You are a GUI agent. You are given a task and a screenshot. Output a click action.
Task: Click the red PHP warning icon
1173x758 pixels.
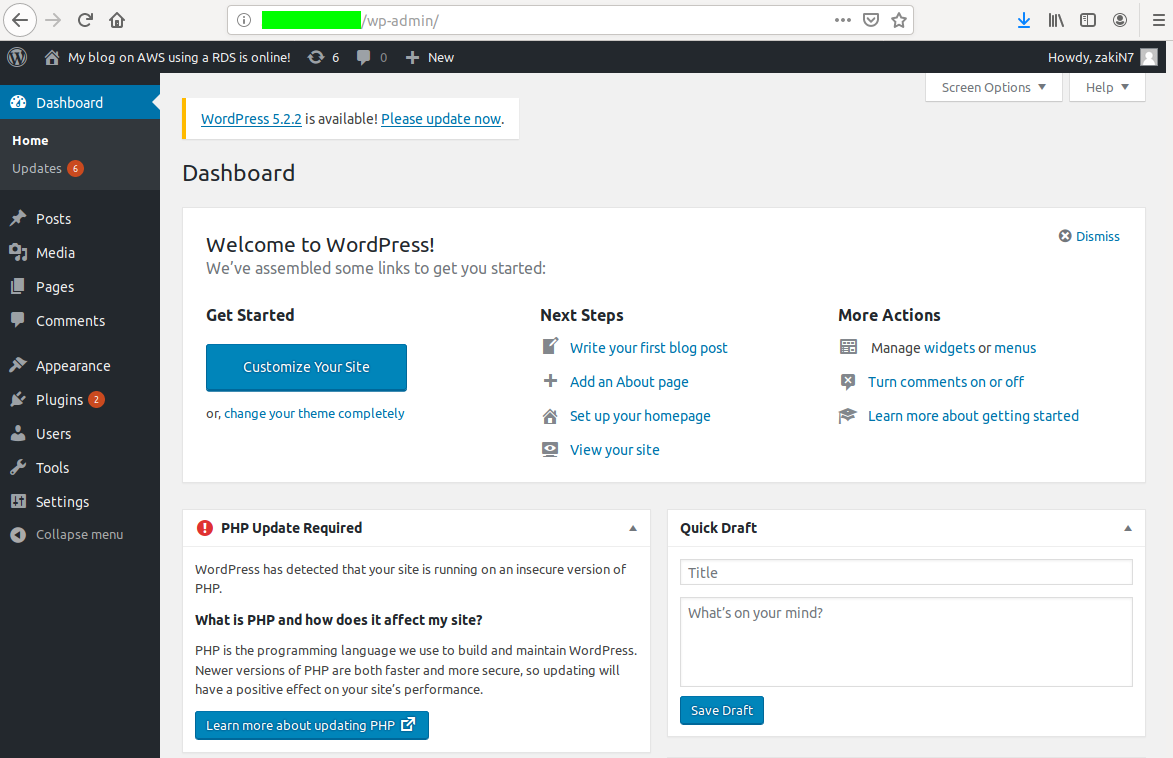[x=204, y=528]
